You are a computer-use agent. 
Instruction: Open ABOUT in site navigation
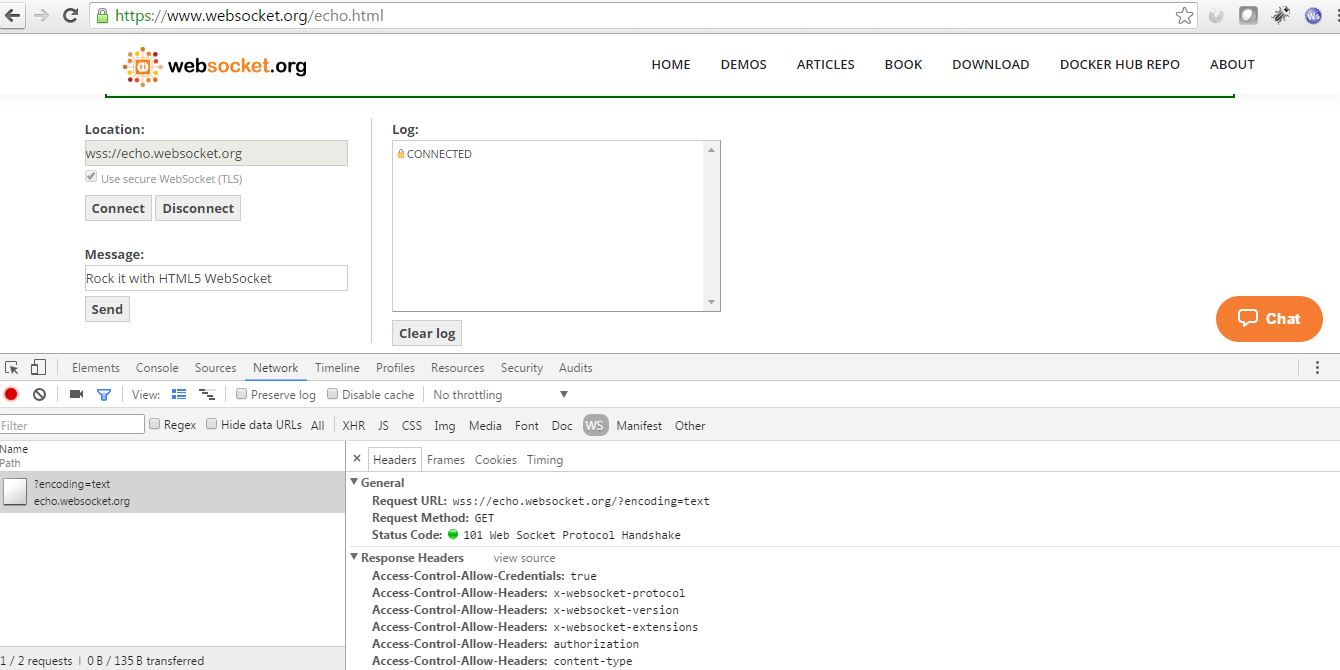click(1232, 64)
